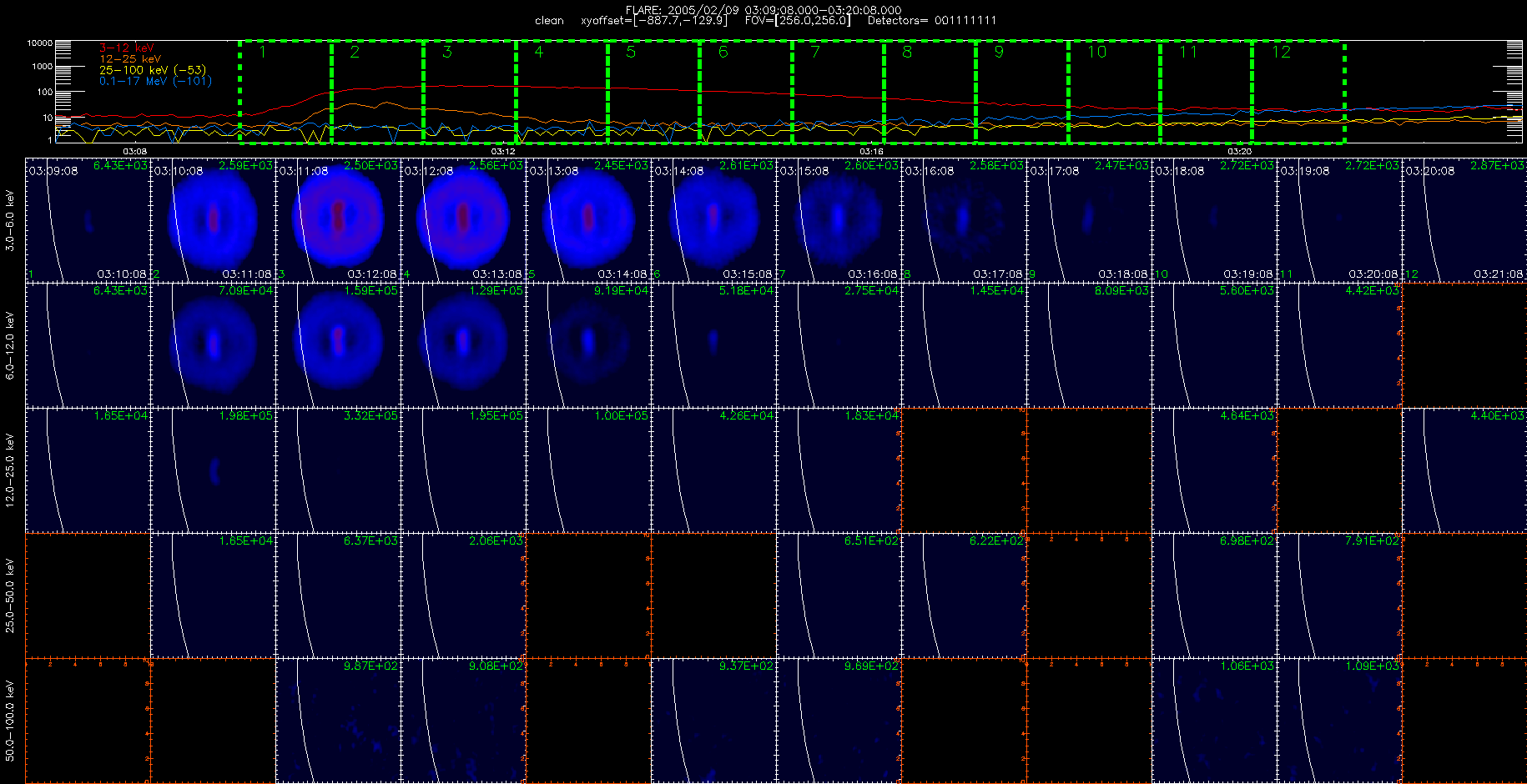Open the 50.0-100.0 keV image labeled 1.09E+03
The height and width of the screenshot is (784, 1527).
point(1339,721)
